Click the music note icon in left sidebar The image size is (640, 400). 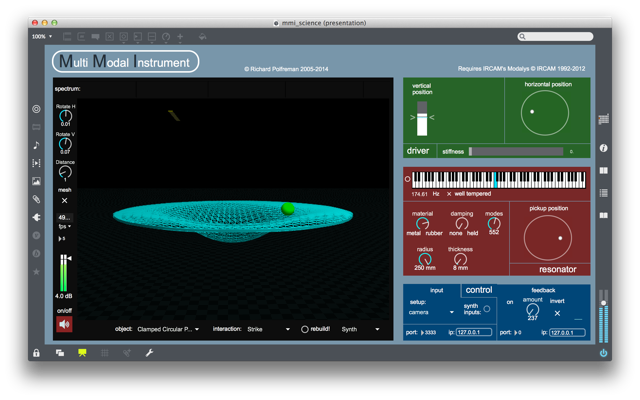[x=36, y=145]
